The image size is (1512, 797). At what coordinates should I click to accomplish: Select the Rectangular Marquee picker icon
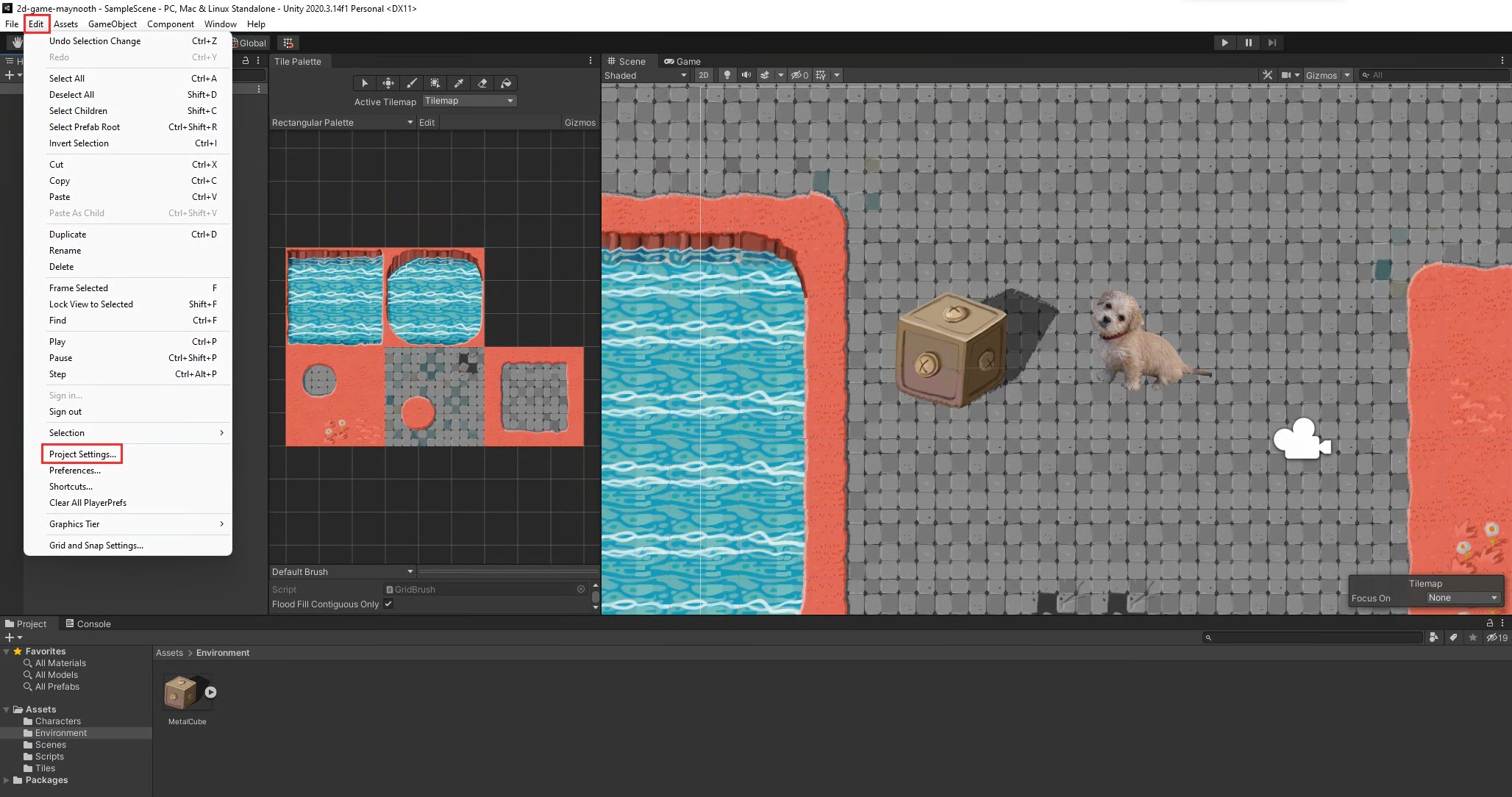coord(435,83)
